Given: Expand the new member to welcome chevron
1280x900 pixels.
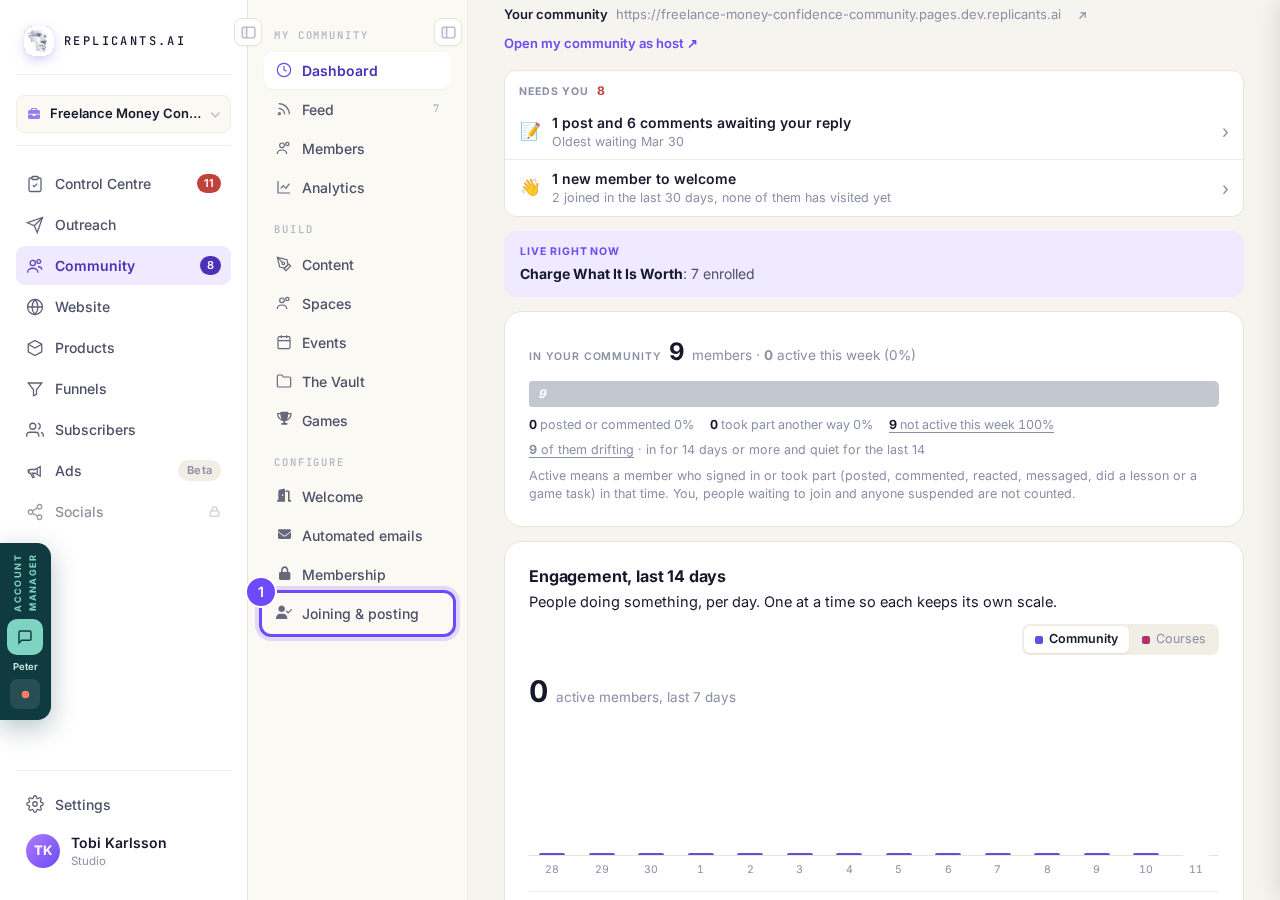Looking at the screenshot, I should [x=1225, y=189].
